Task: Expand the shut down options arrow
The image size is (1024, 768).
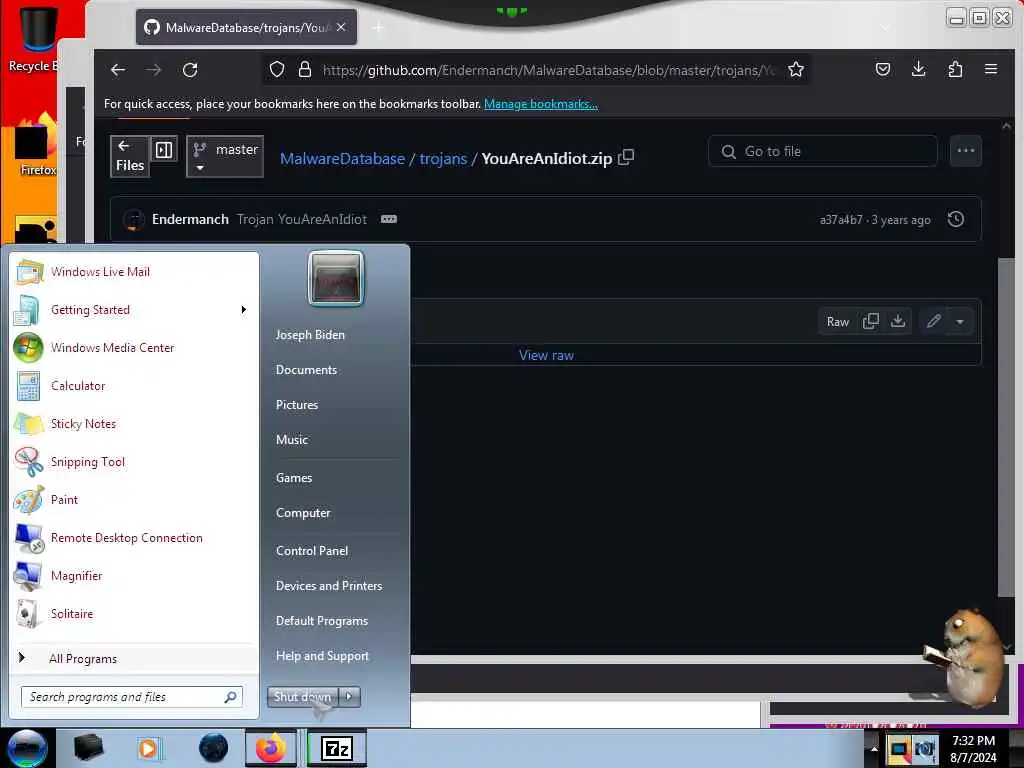Action: (x=349, y=697)
